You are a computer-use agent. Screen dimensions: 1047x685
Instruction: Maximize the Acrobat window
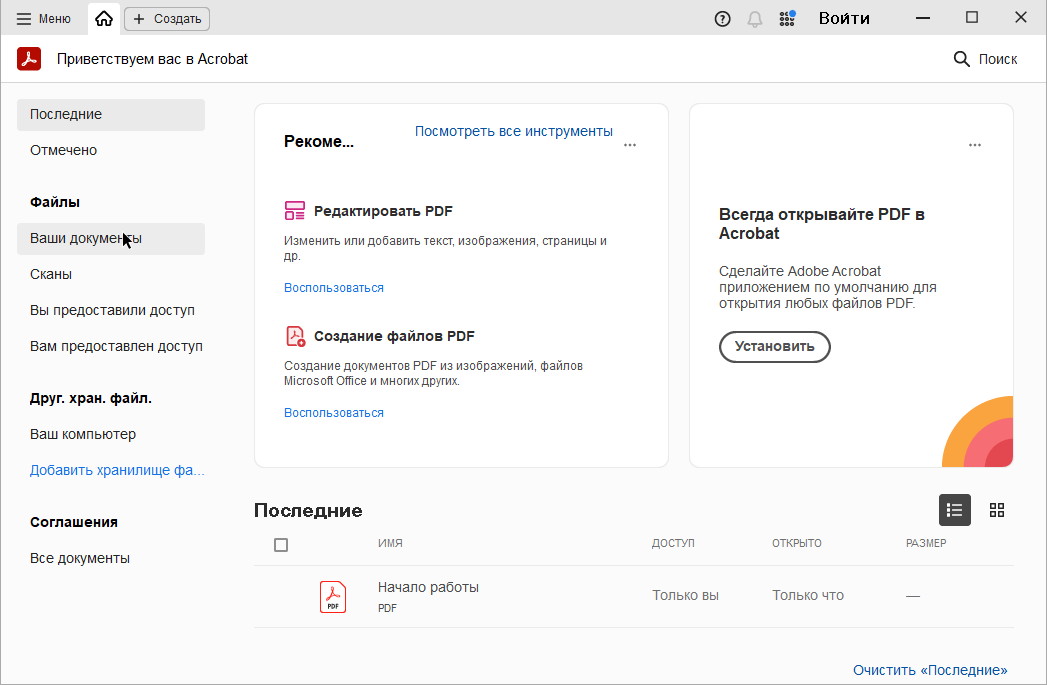972,18
